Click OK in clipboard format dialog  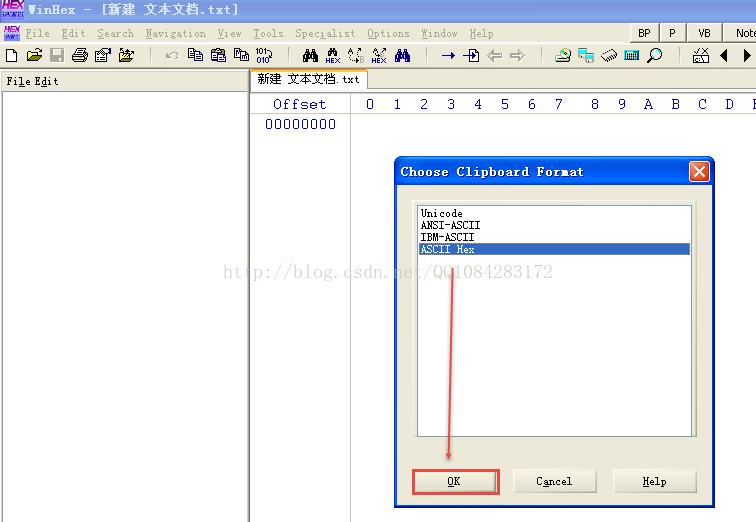pyautogui.click(x=456, y=482)
